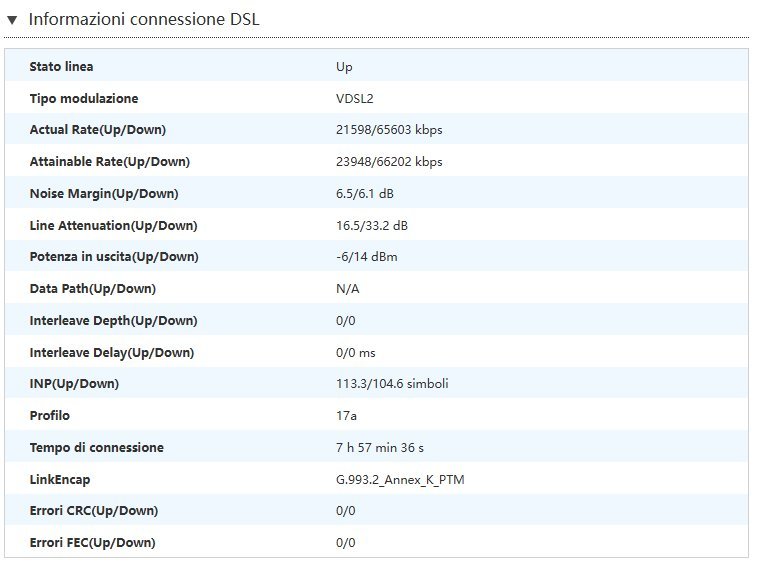This screenshot has width=763, height=580.
Task: Click the VDSL2 modulation value
Action: [x=354, y=99]
